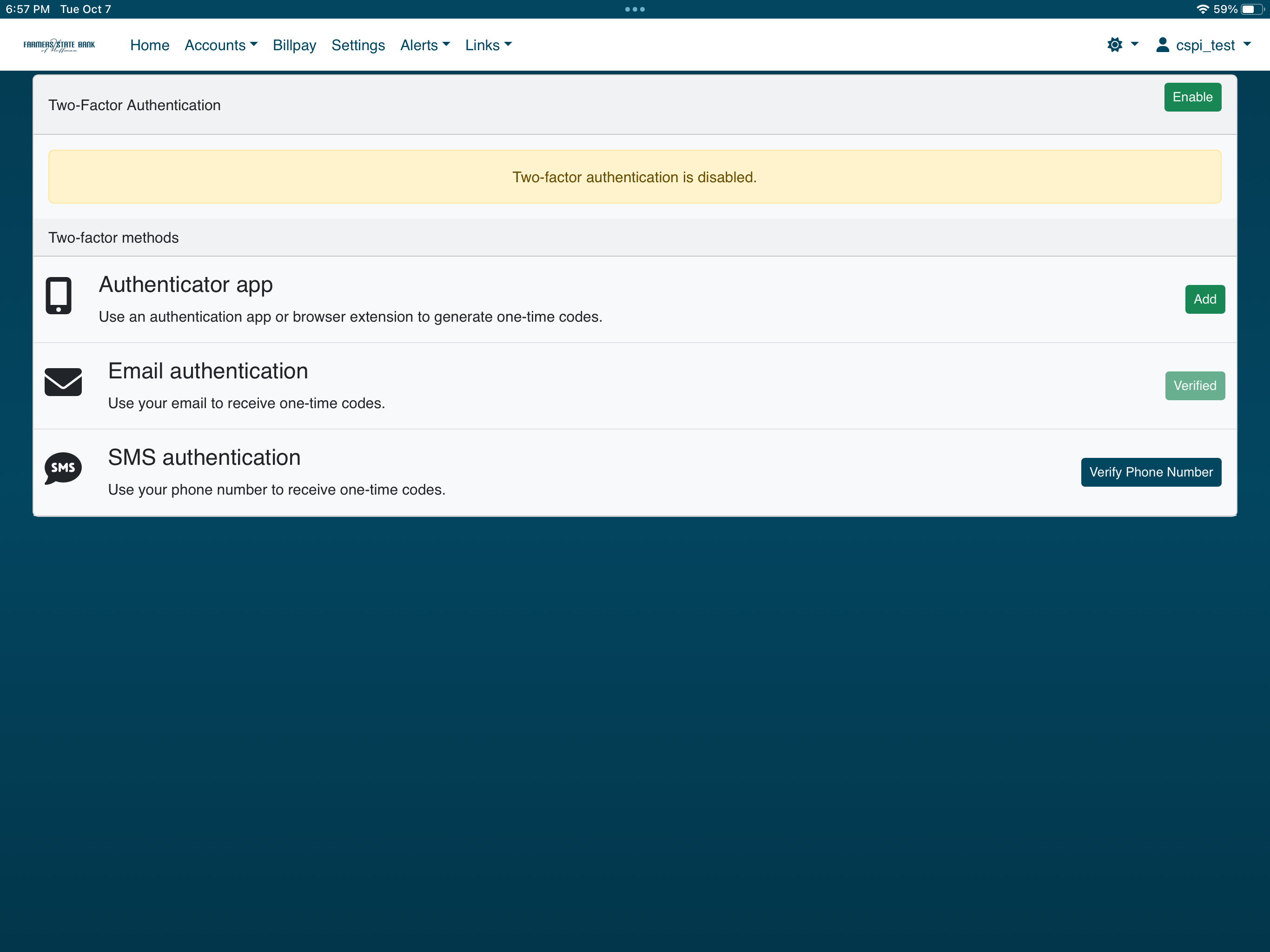Click the two-factor disabled alert banner
Screen dimensions: 1270x952
(635, 177)
